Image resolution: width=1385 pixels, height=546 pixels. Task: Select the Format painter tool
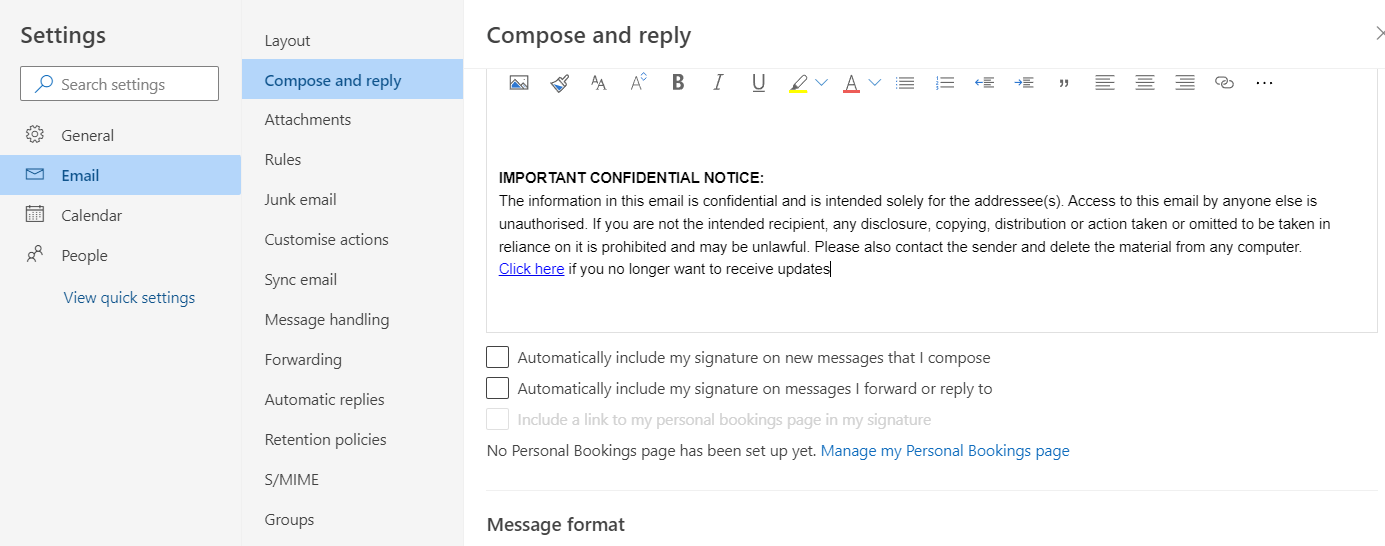coord(559,83)
